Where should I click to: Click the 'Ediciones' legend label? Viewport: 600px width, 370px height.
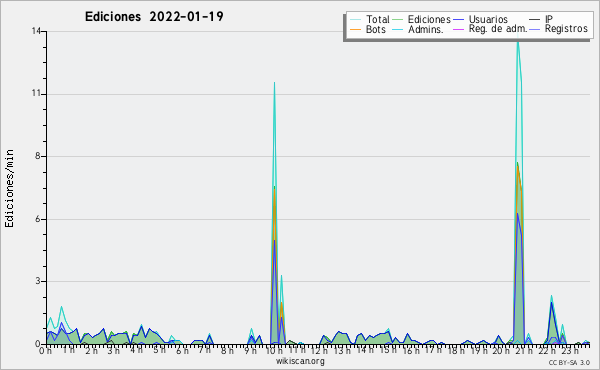tap(429, 19)
